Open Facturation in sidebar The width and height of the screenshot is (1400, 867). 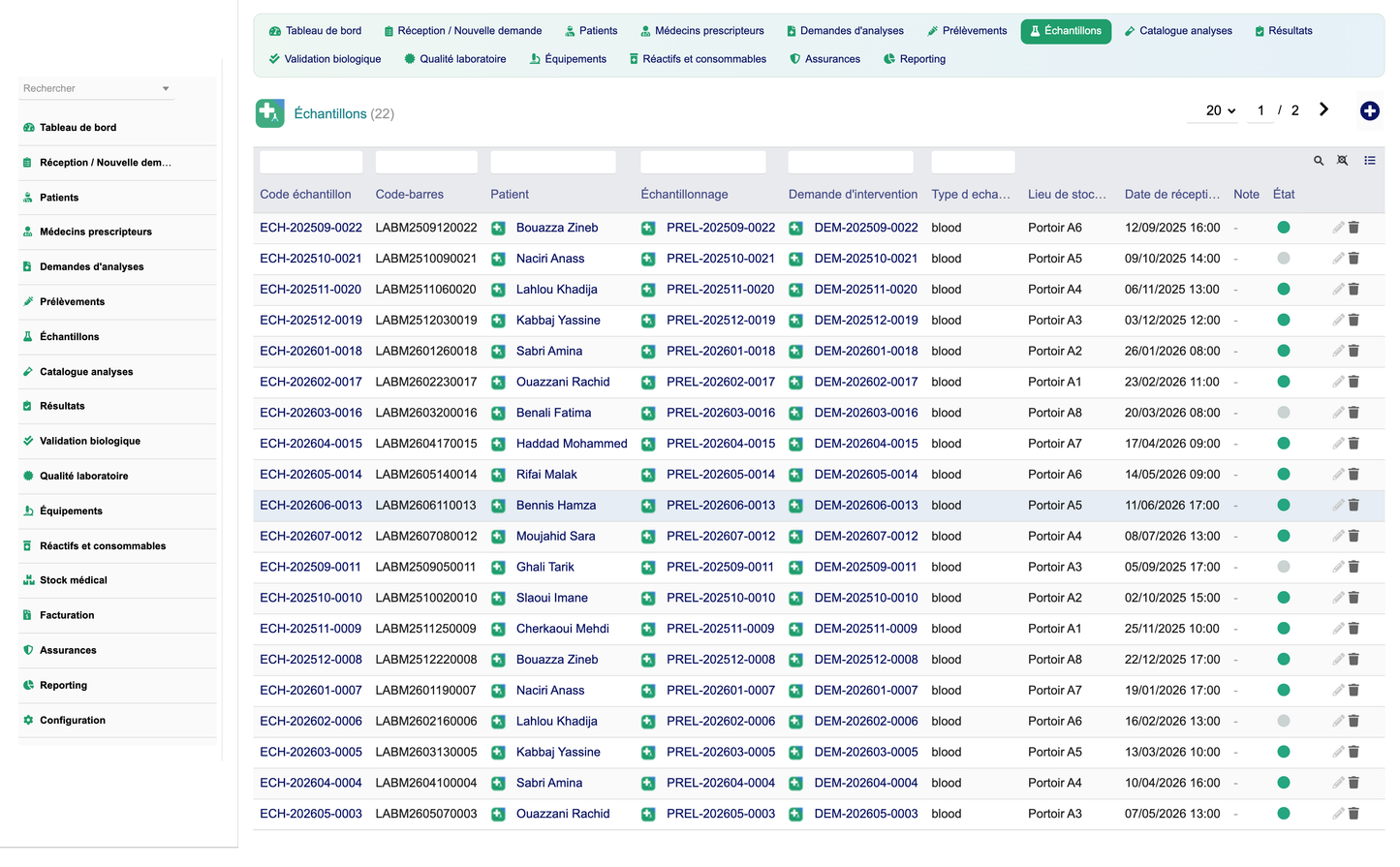click(x=67, y=615)
